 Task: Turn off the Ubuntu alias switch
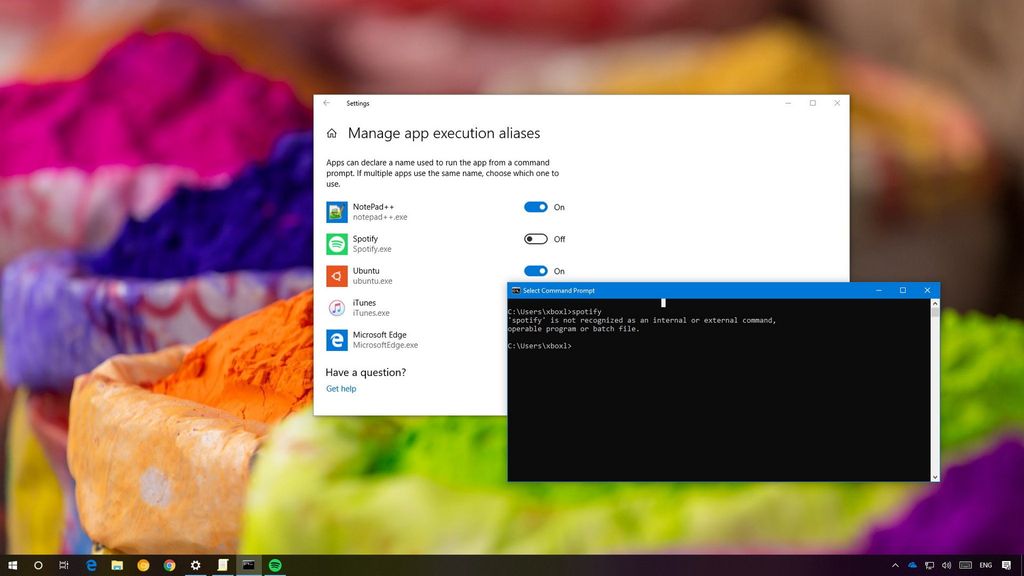click(x=536, y=271)
